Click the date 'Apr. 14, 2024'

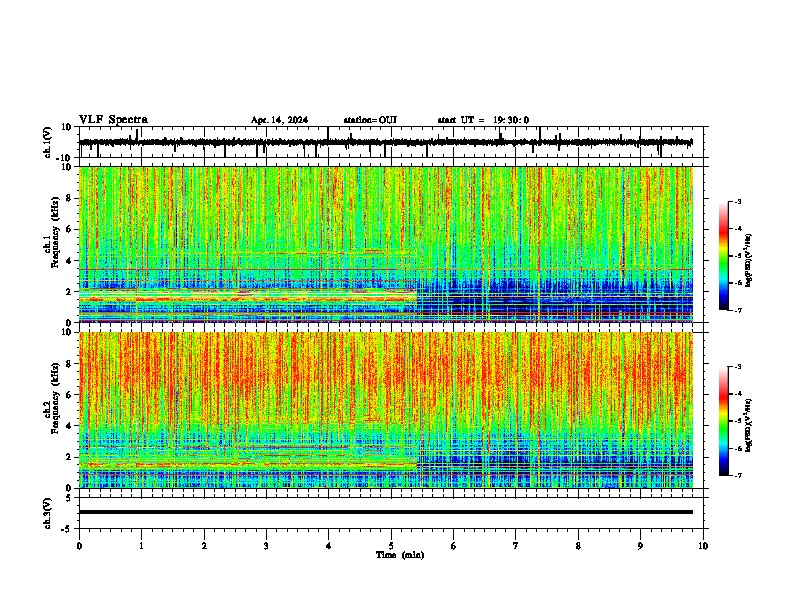(279, 120)
